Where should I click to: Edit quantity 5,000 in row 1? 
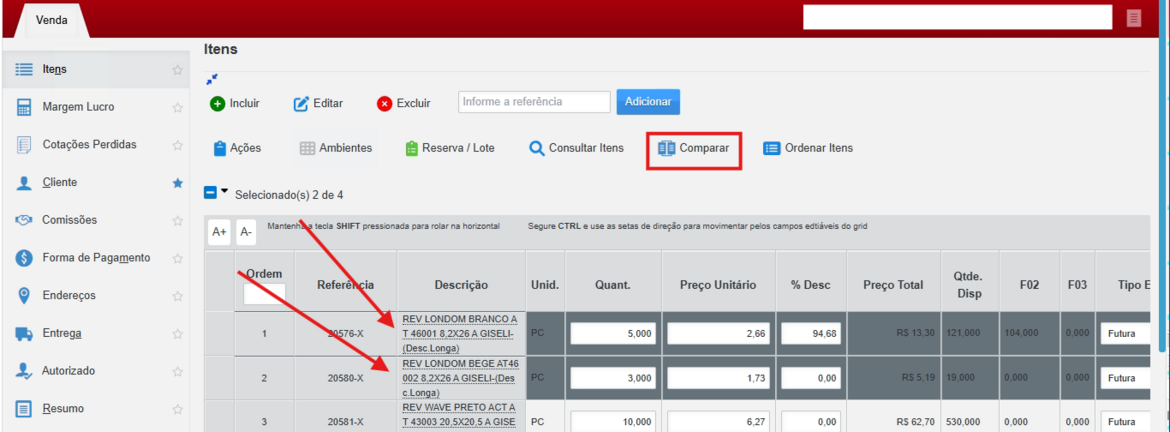(x=613, y=334)
